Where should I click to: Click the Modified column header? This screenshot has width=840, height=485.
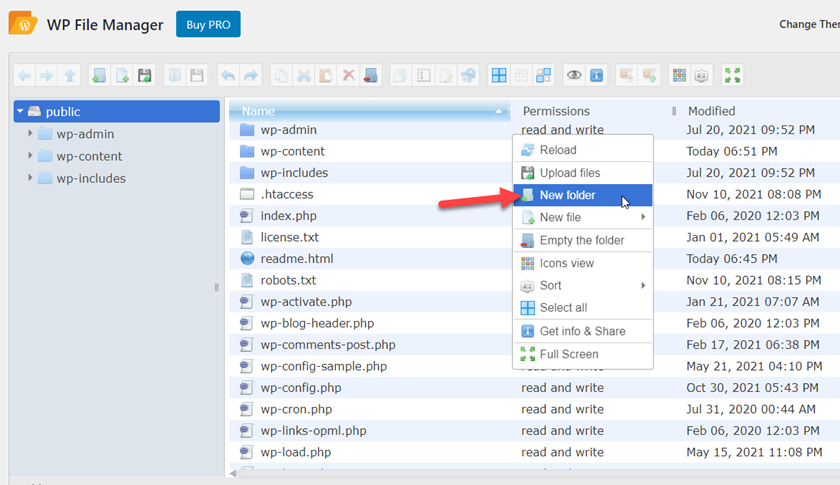(x=758, y=111)
